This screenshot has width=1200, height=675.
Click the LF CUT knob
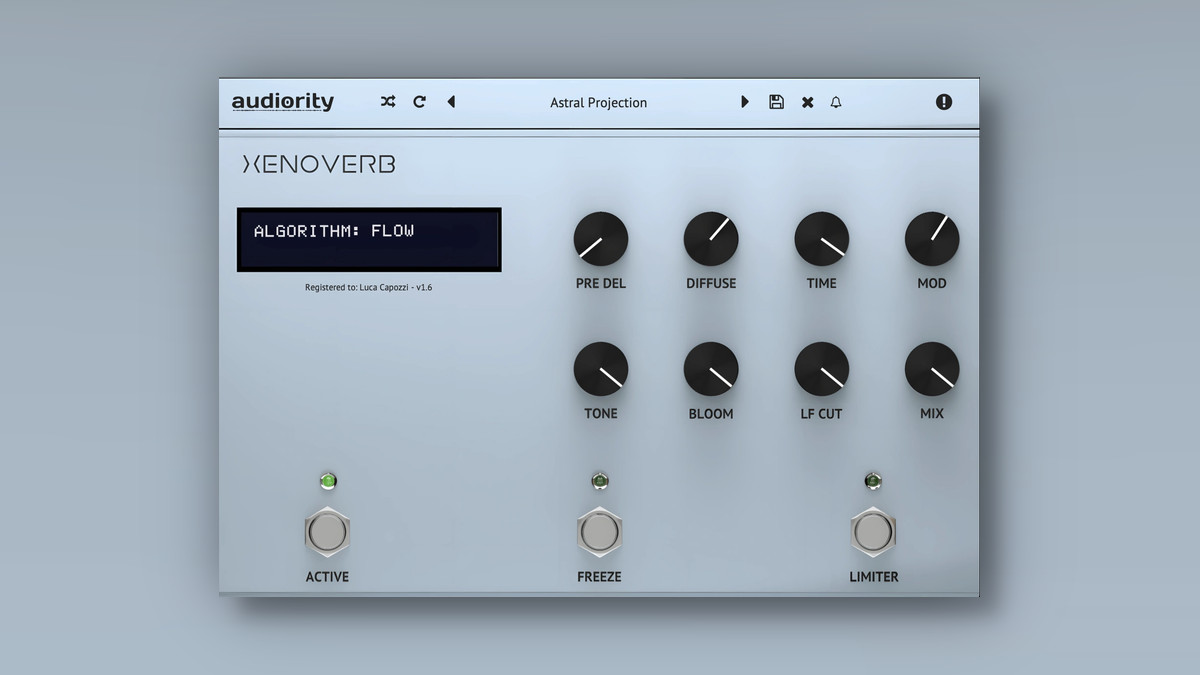click(x=822, y=369)
